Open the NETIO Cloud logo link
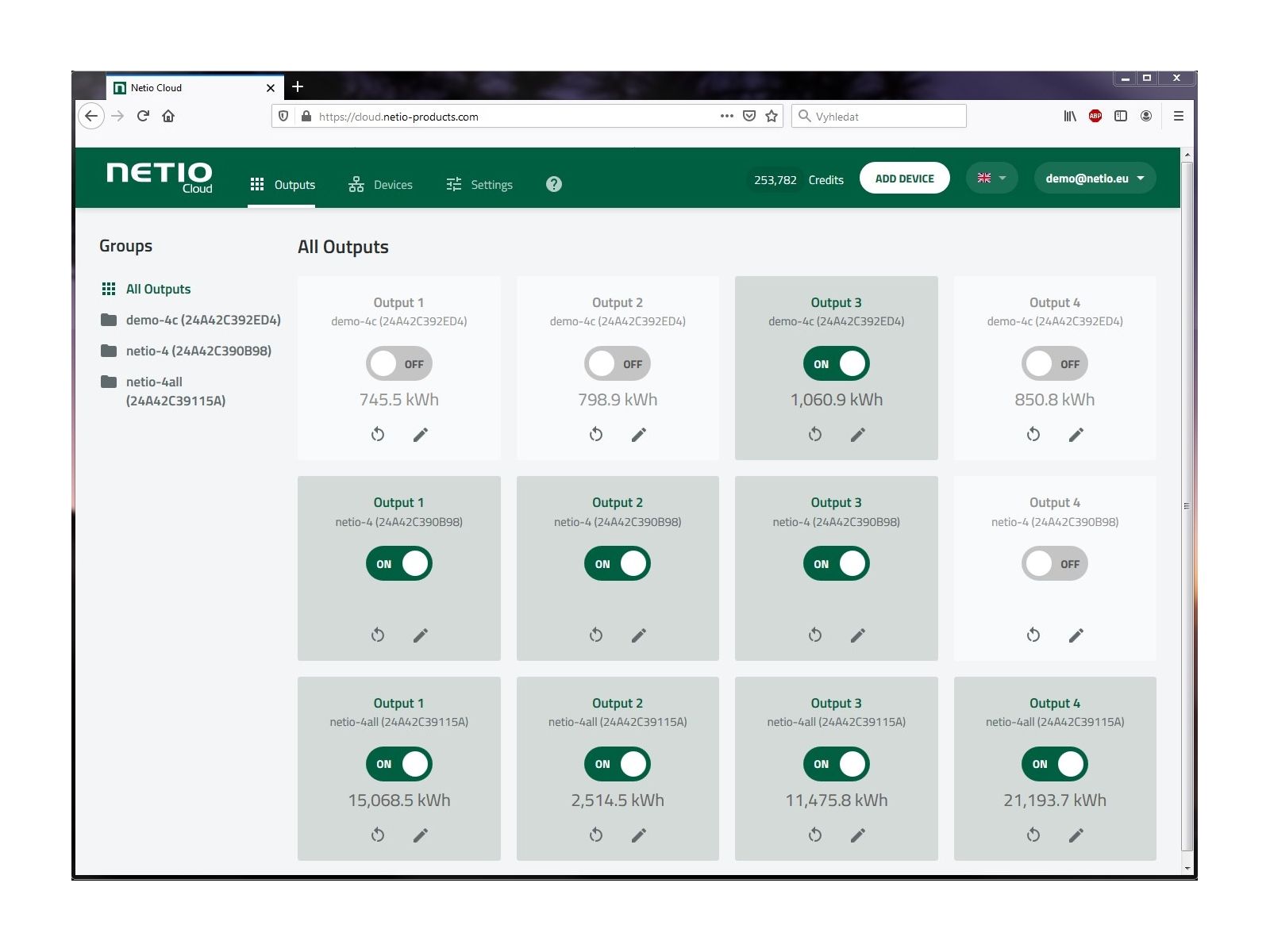This screenshot has height=952, width=1270. coord(160,178)
